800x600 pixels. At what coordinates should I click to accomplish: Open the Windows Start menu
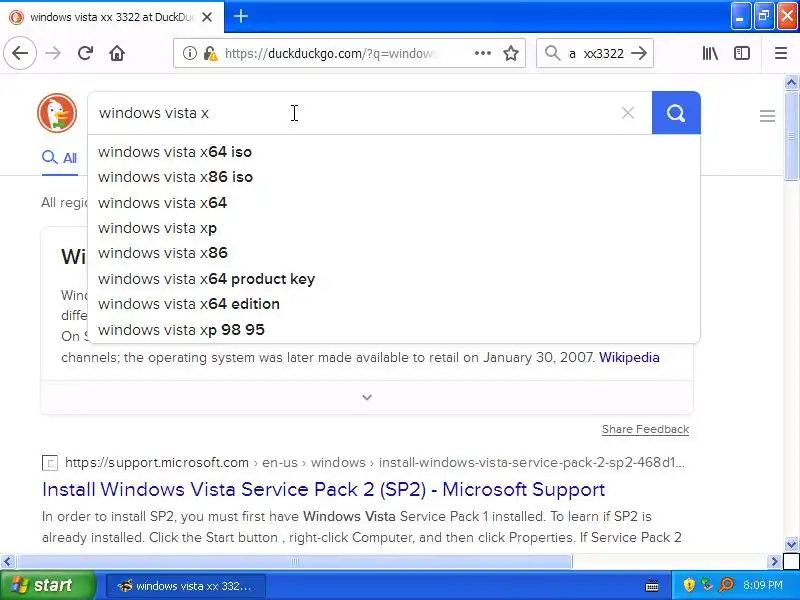pyautogui.click(x=47, y=585)
